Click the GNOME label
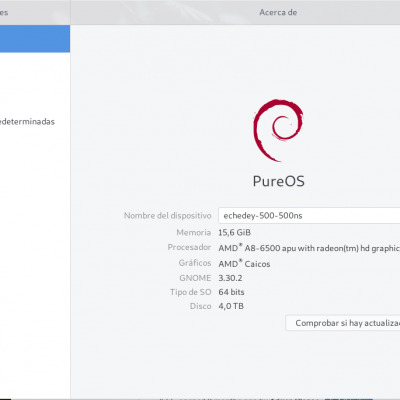 pyautogui.click(x=195, y=278)
